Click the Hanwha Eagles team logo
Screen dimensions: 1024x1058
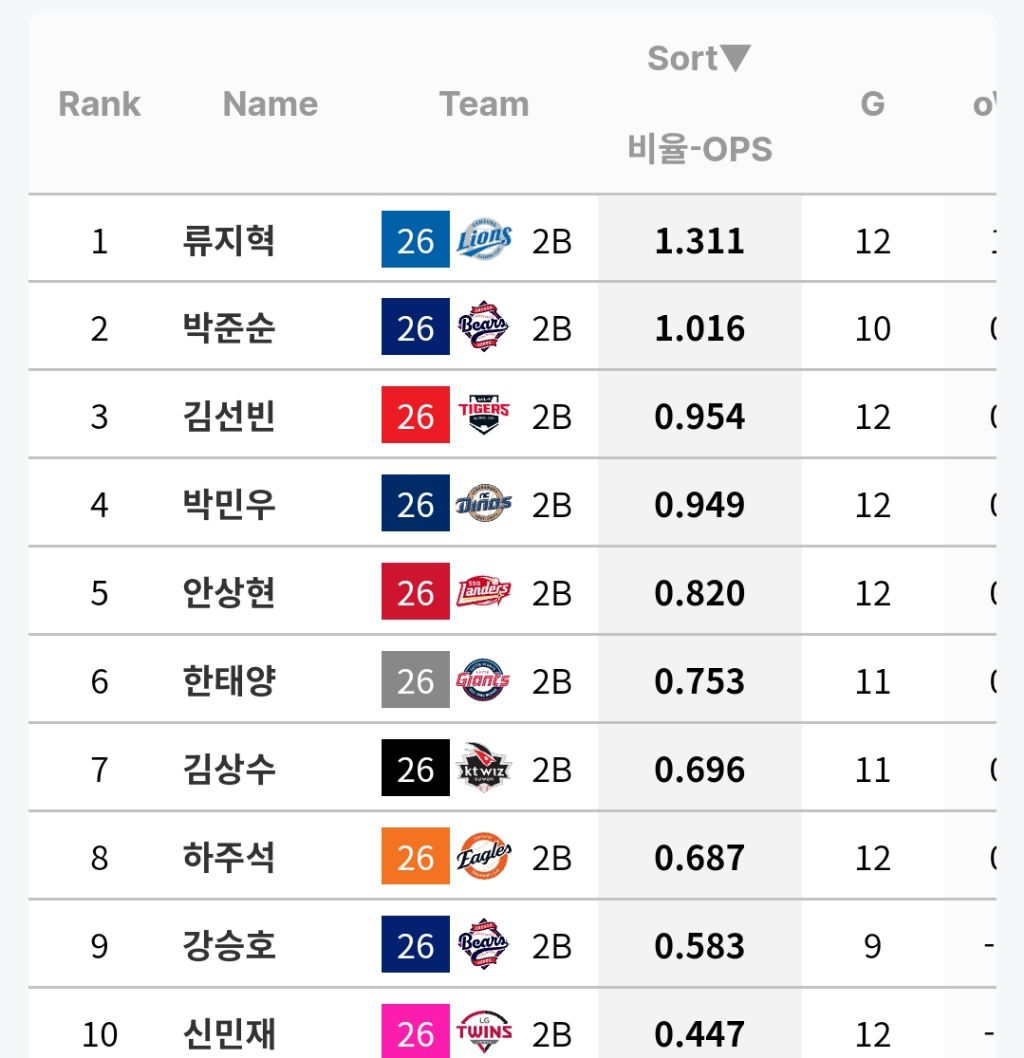click(484, 856)
